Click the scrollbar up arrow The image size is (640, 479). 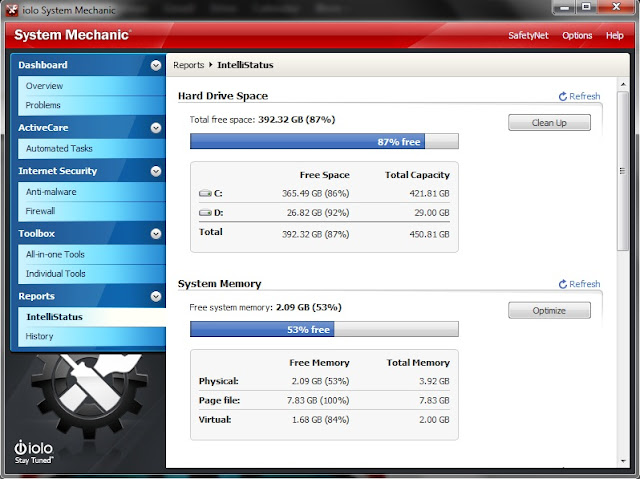click(623, 84)
